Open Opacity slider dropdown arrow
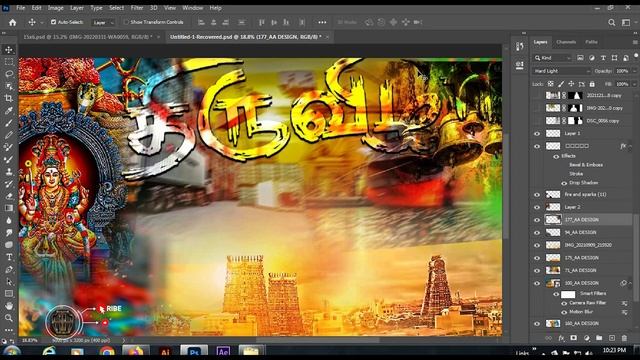 pos(635,71)
